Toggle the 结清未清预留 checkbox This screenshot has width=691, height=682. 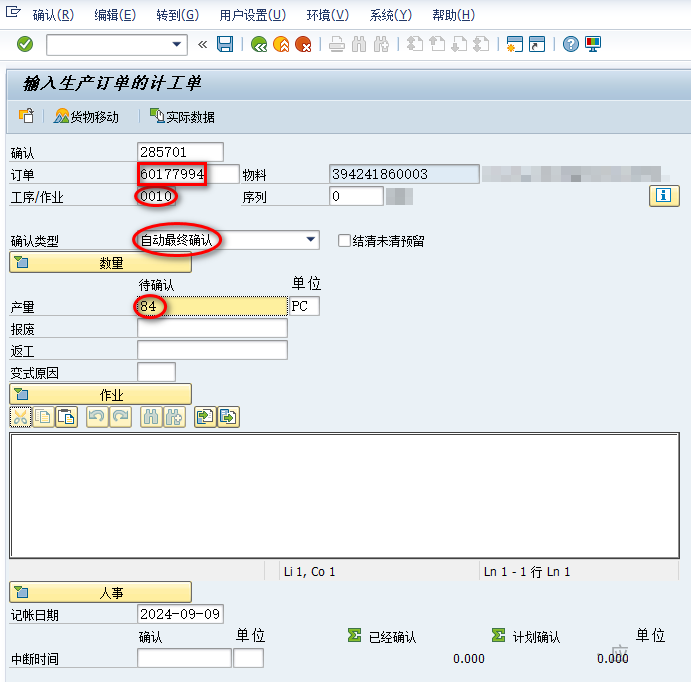coord(344,240)
